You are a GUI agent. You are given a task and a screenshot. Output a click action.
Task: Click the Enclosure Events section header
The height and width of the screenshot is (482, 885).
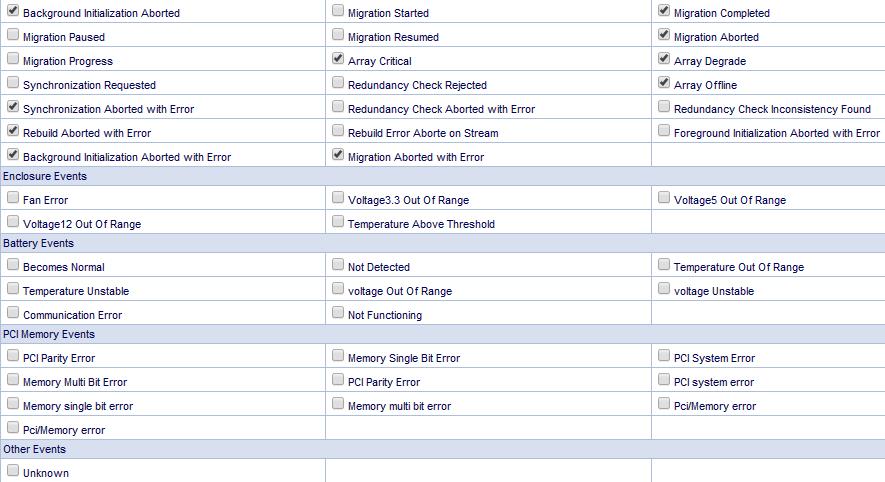click(x=45, y=176)
